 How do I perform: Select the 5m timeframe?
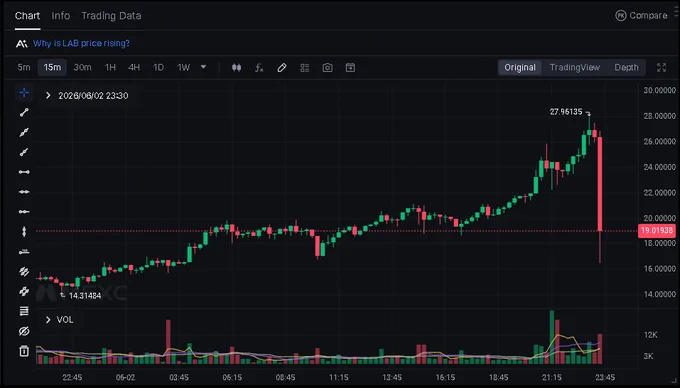pos(24,68)
